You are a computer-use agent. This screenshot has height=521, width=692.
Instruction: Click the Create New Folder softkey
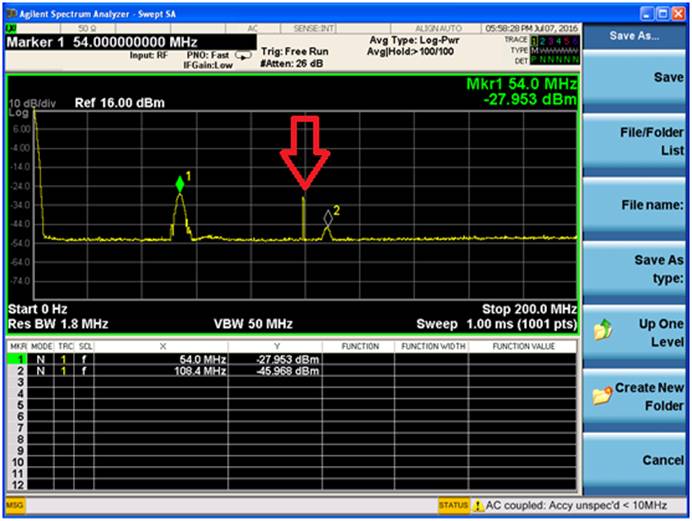[634, 396]
